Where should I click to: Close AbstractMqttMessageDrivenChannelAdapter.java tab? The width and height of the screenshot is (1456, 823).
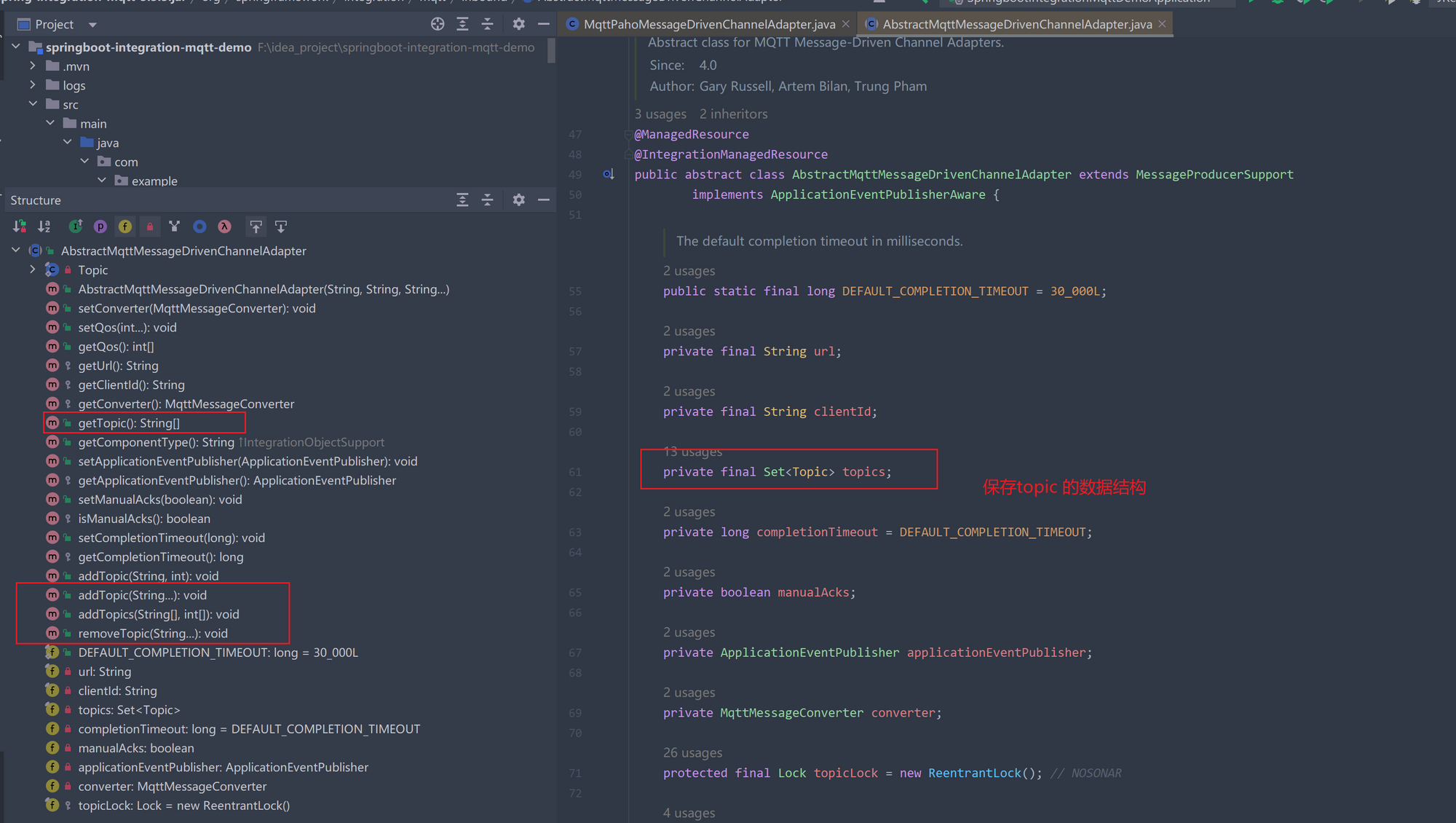pos(1162,24)
